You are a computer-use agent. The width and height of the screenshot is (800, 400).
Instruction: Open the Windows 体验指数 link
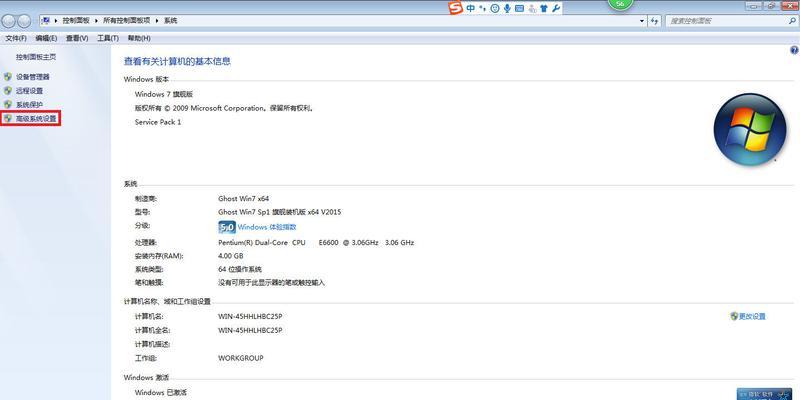(267, 227)
